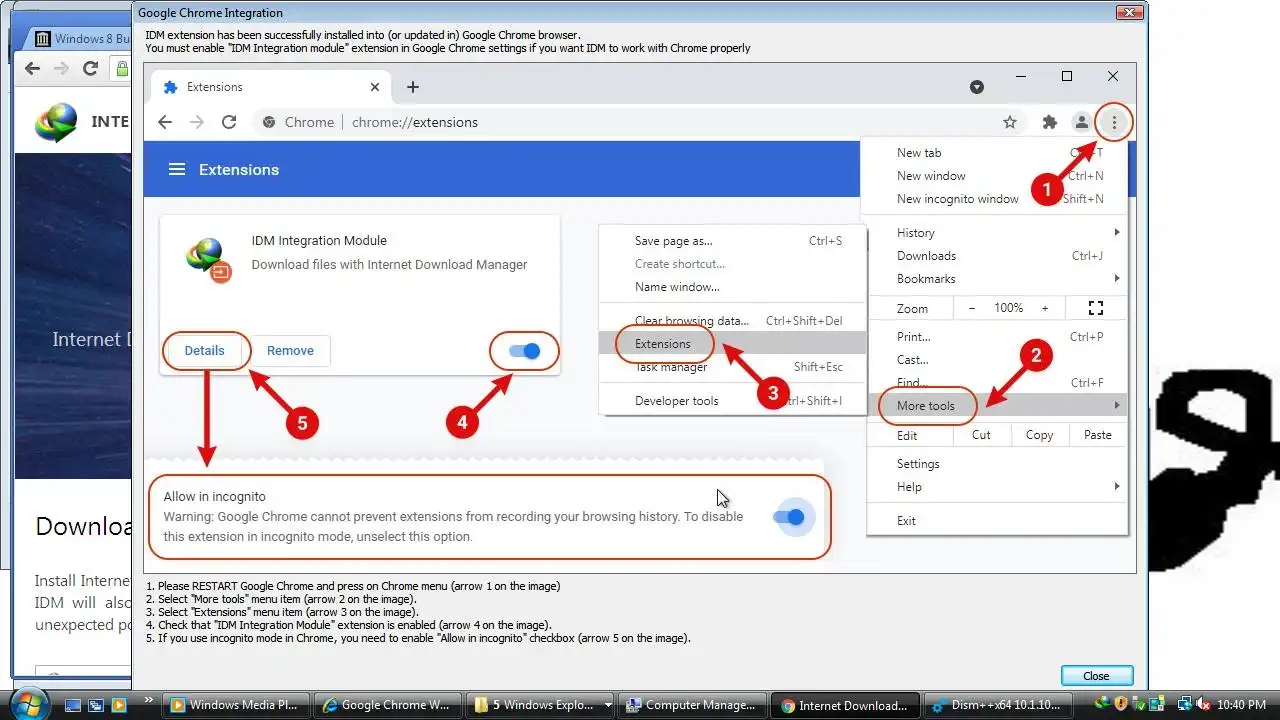This screenshot has height=720, width=1280.
Task: Select Extensions tab in illustrated Chrome
Action: (270, 87)
